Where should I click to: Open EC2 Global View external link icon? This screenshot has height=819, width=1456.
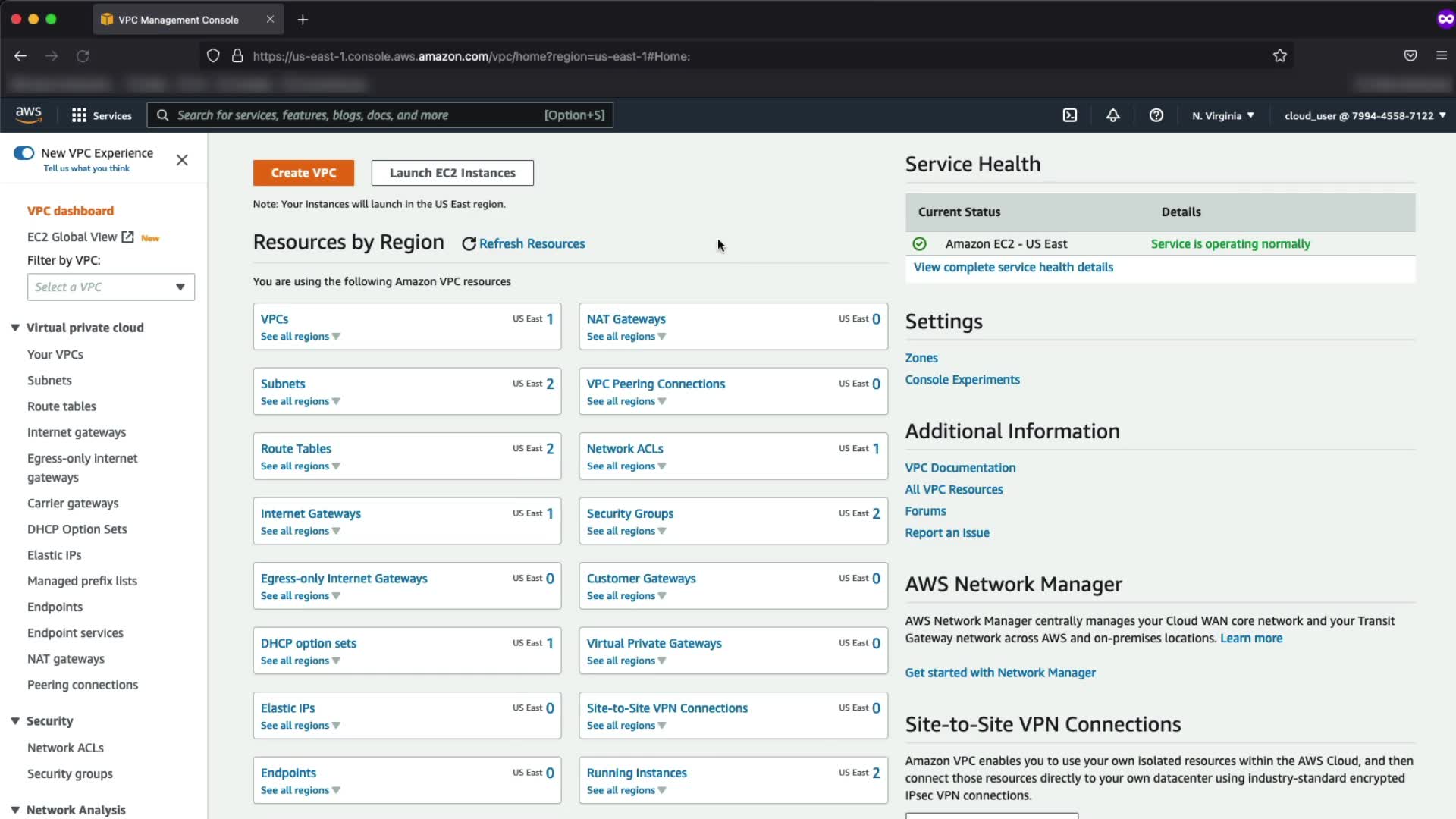[128, 237]
